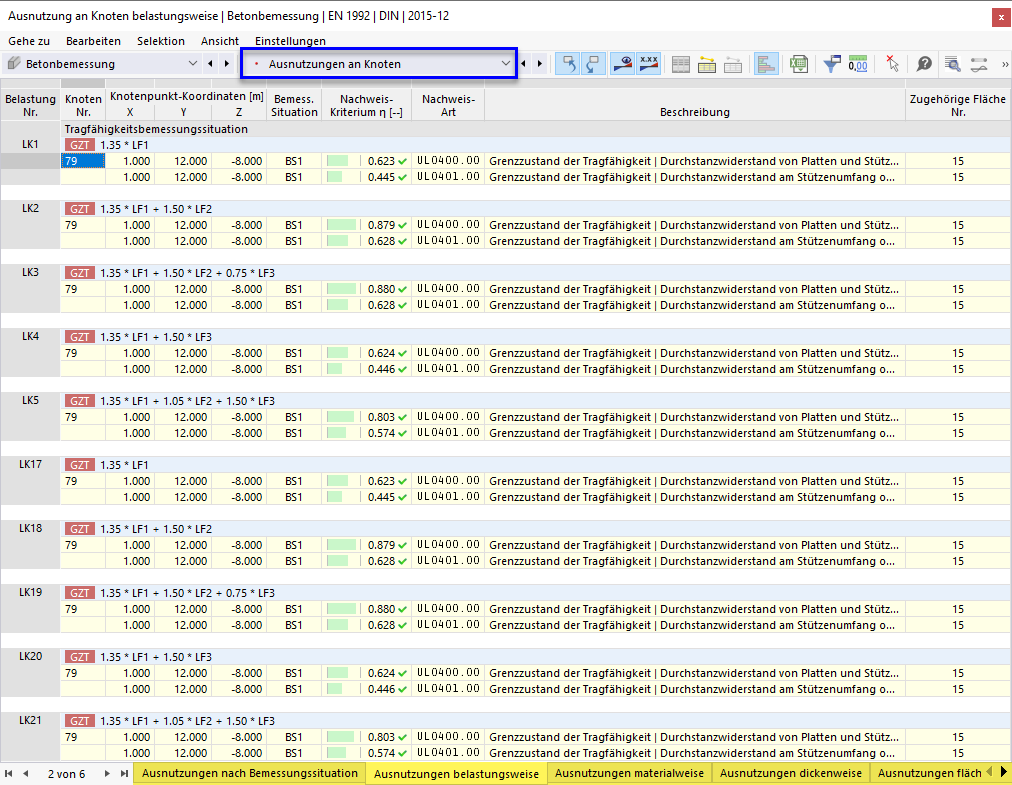This screenshot has width=1012, height=785.
Task: Click the gray table layout icon
Action: [x=680, y=65]
